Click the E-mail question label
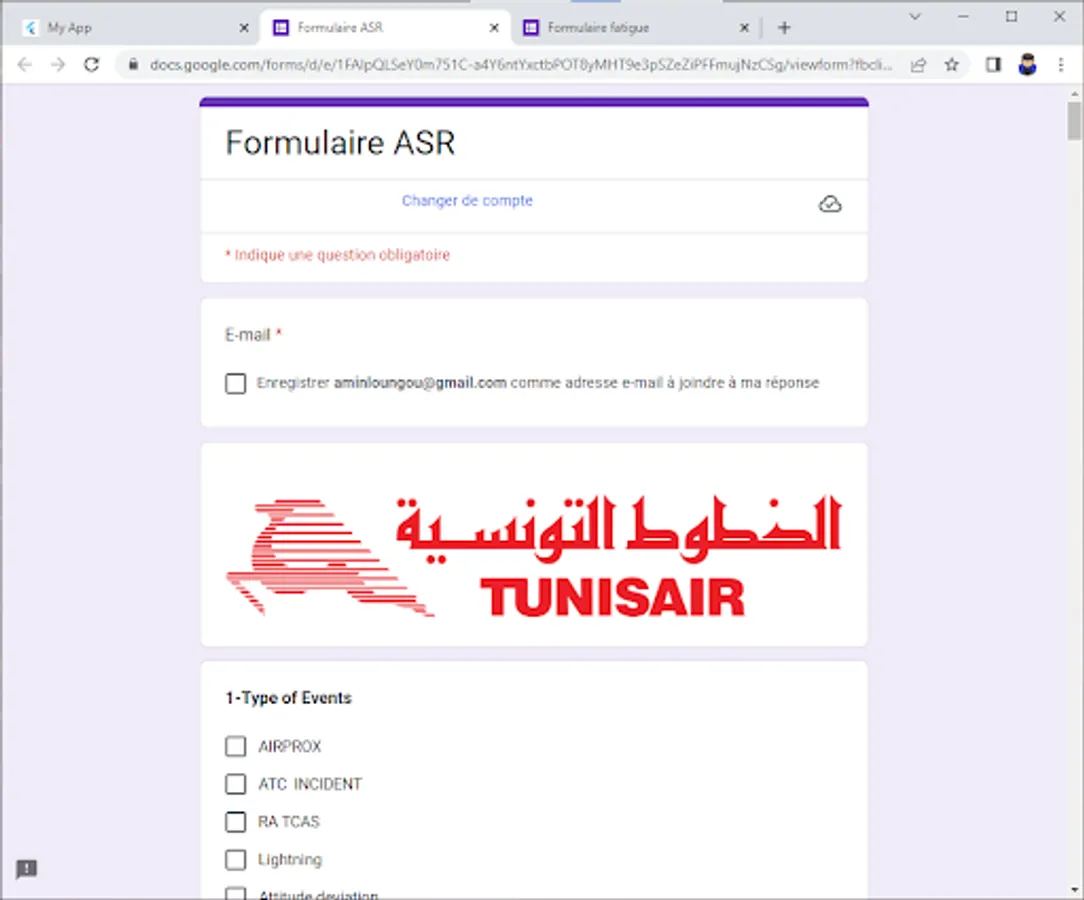This screenshot has width=1084, height=900. [247, 335]
